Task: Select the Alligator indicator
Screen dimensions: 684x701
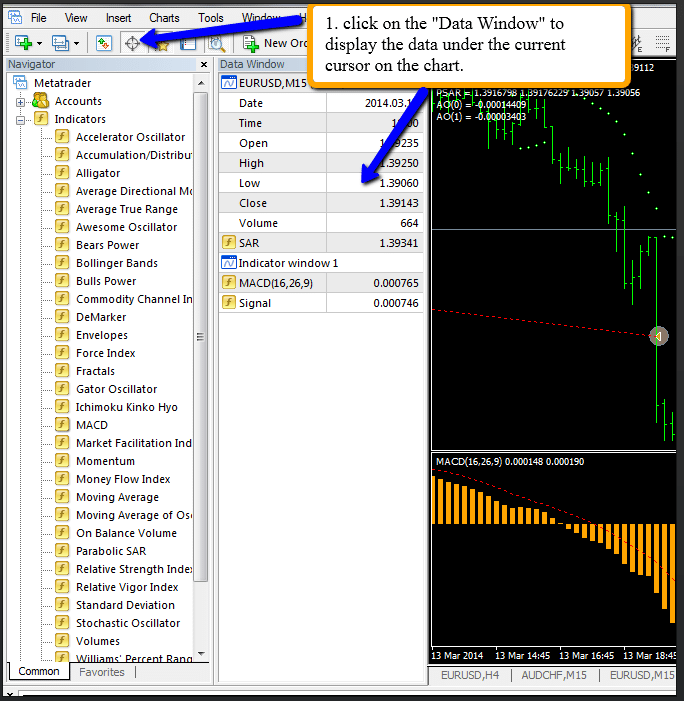Action: pos(98,173)
